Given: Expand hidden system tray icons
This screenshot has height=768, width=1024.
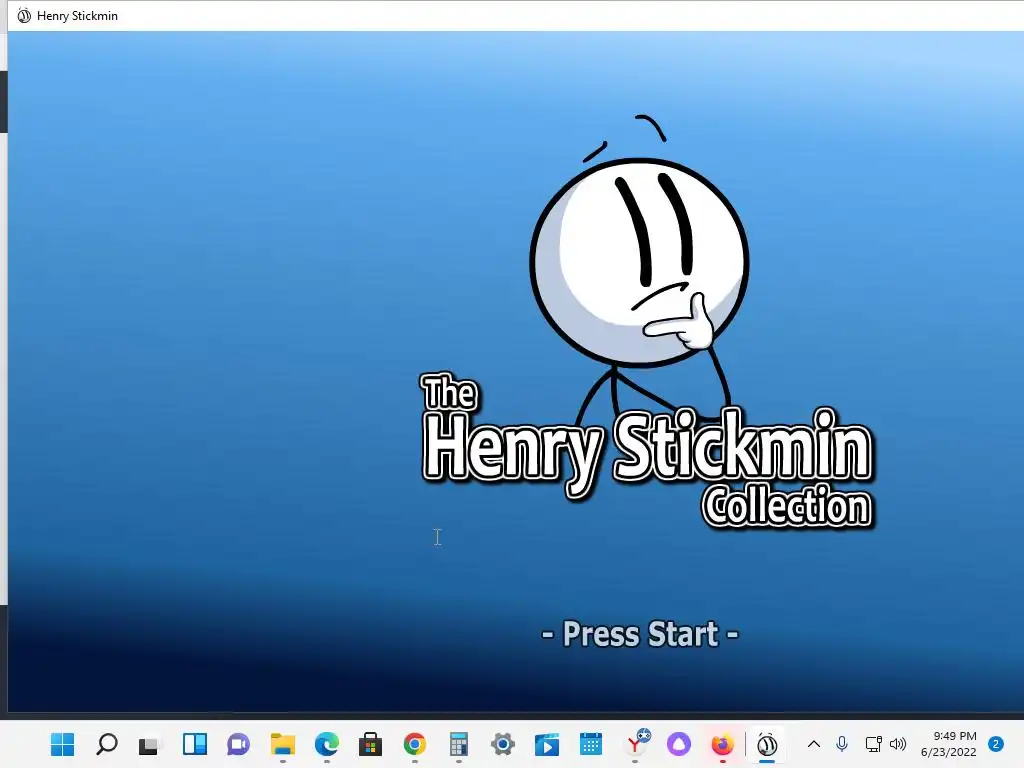Looking at the screenshot, I should [x=814, y=744].
